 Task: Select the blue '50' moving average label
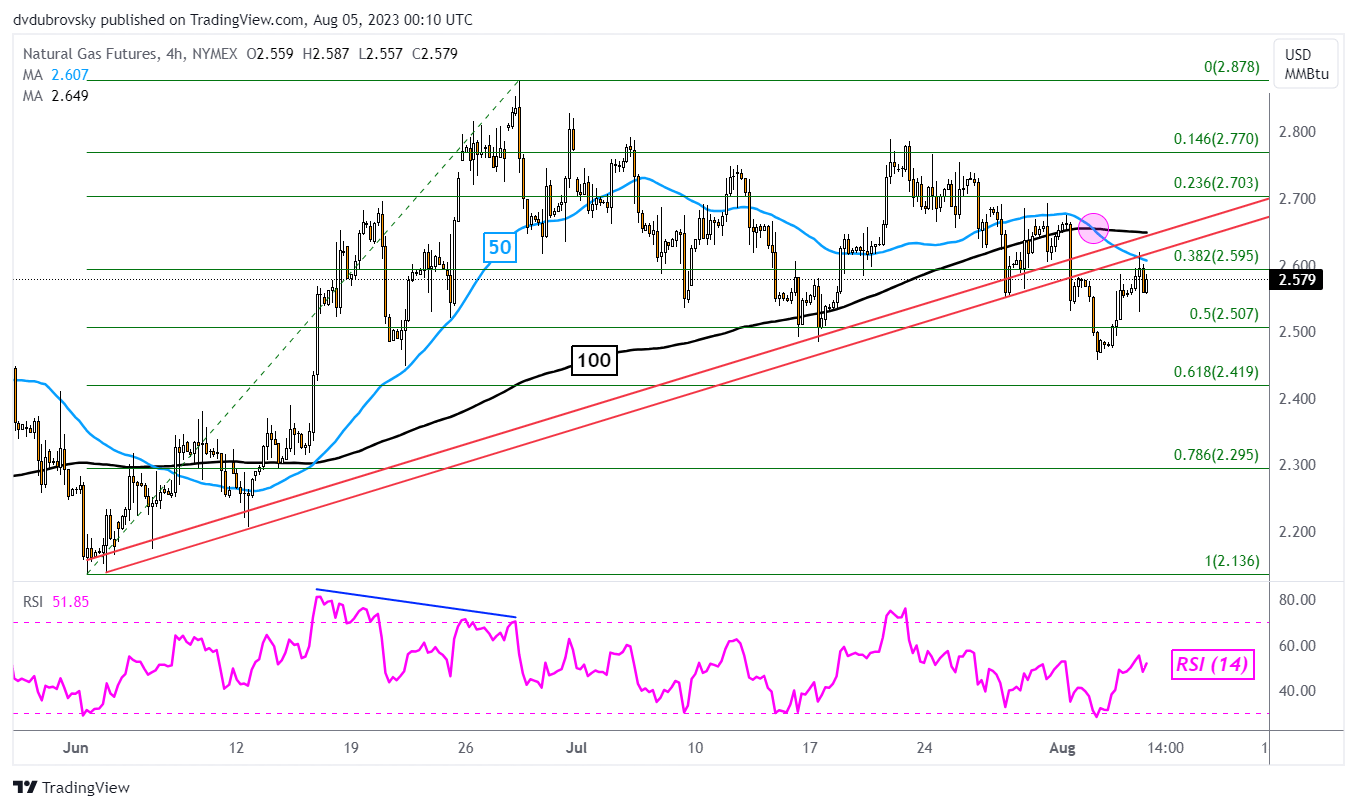pyautogui.click(x=501, y=247)
